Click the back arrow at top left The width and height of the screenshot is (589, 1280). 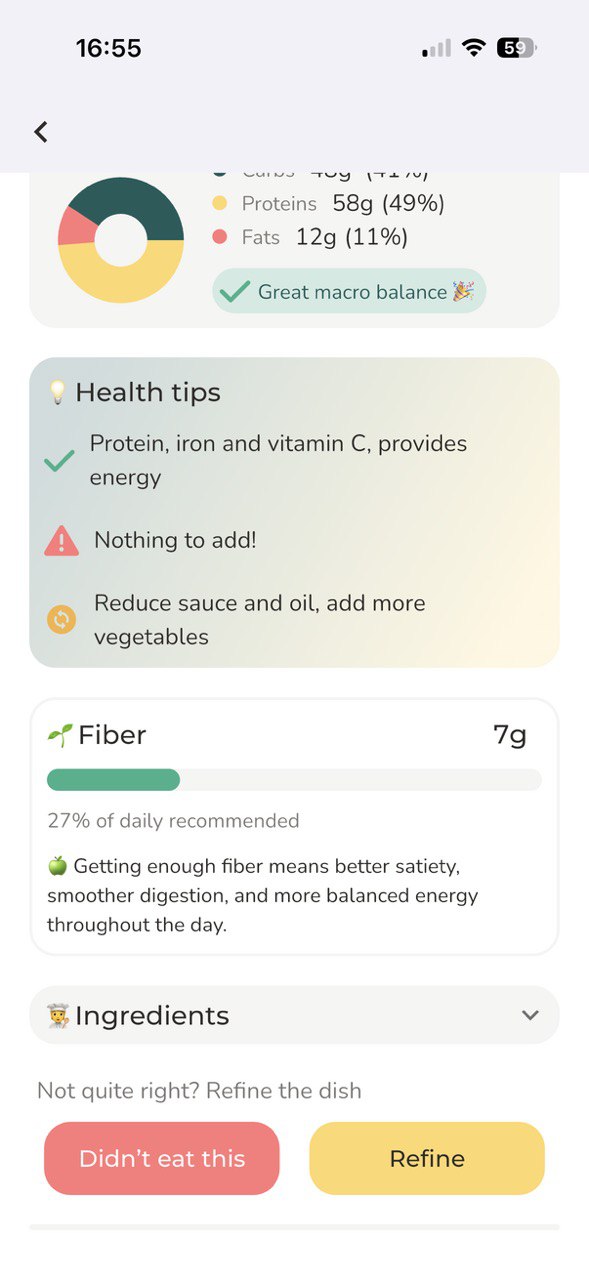point(41,131)
